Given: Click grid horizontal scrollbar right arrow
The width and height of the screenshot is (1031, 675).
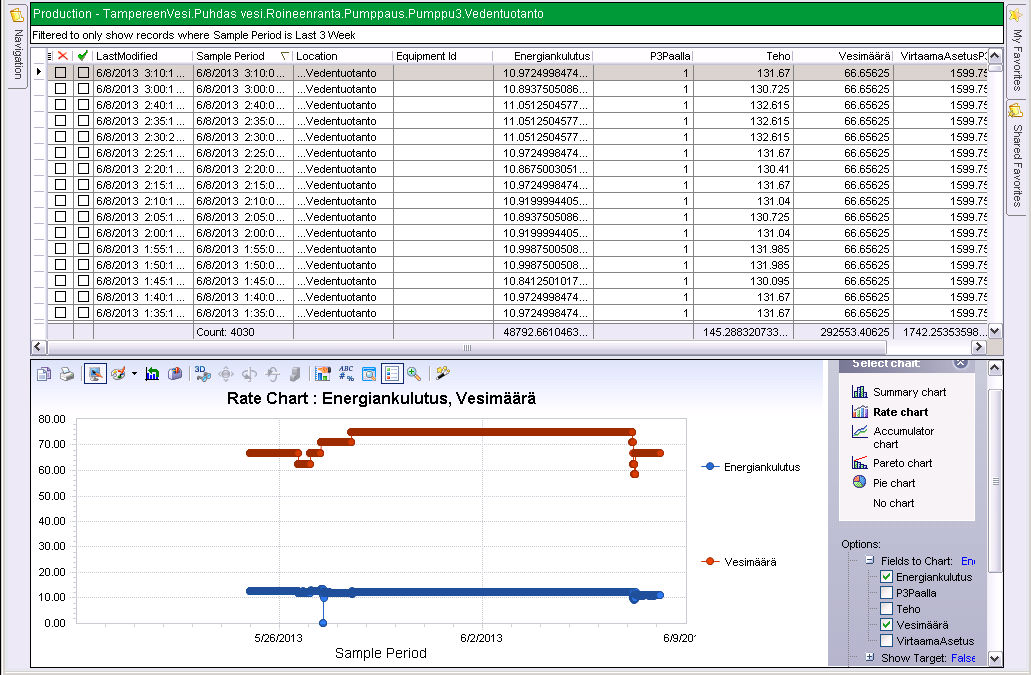Looking at the screenshot, I should tap(979, 347).
